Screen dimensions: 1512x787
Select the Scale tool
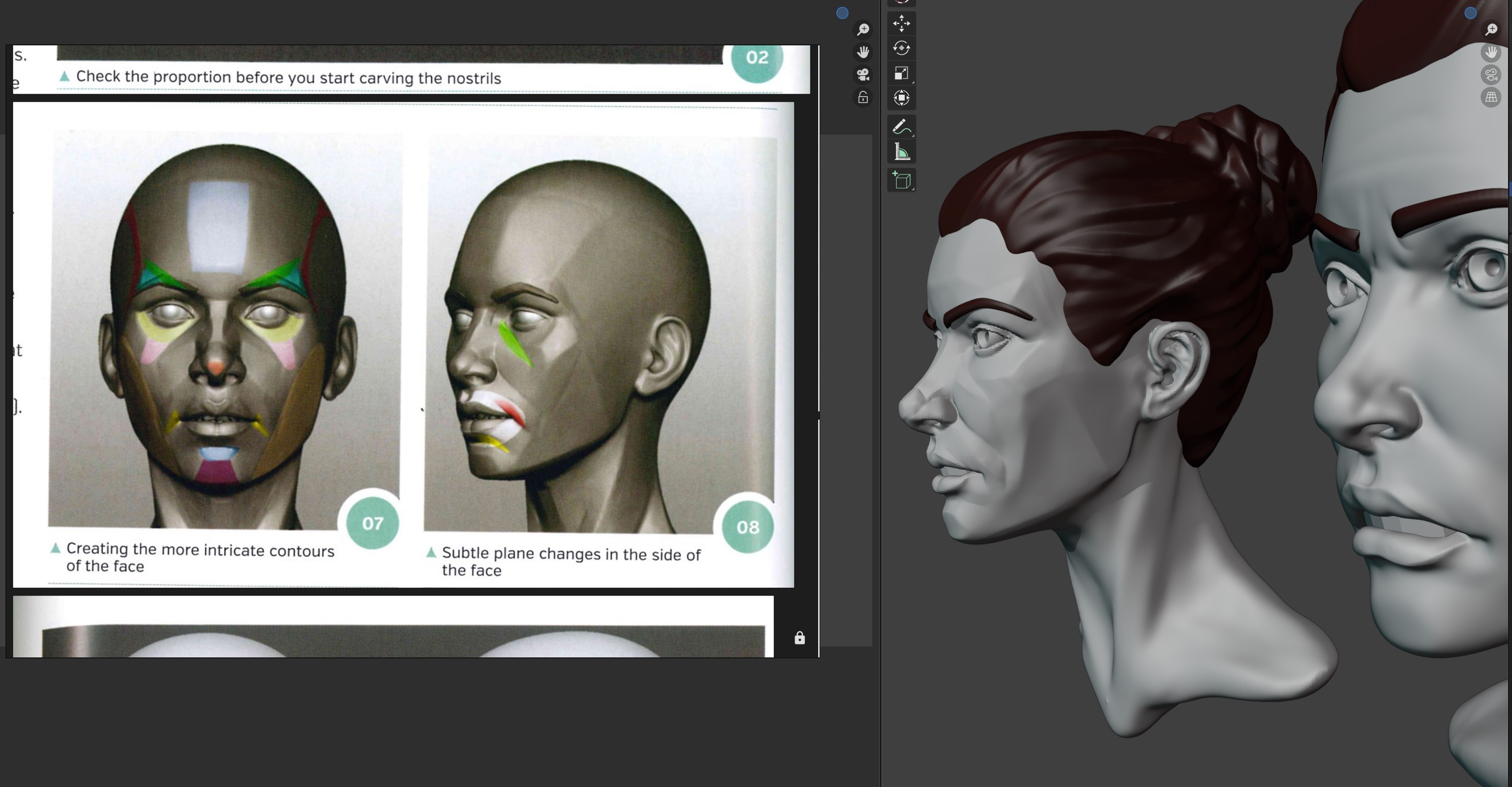click(901, 73)
